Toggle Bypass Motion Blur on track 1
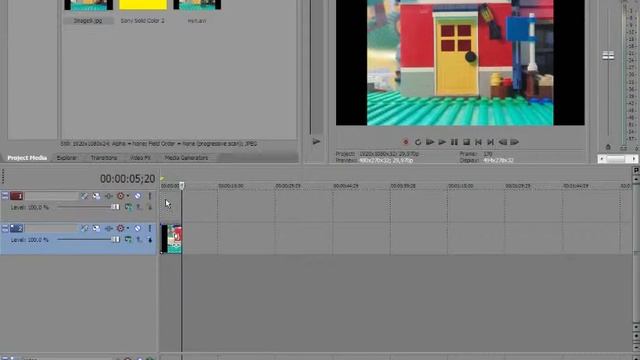This screenshot has height=360, width=640. 84,196
